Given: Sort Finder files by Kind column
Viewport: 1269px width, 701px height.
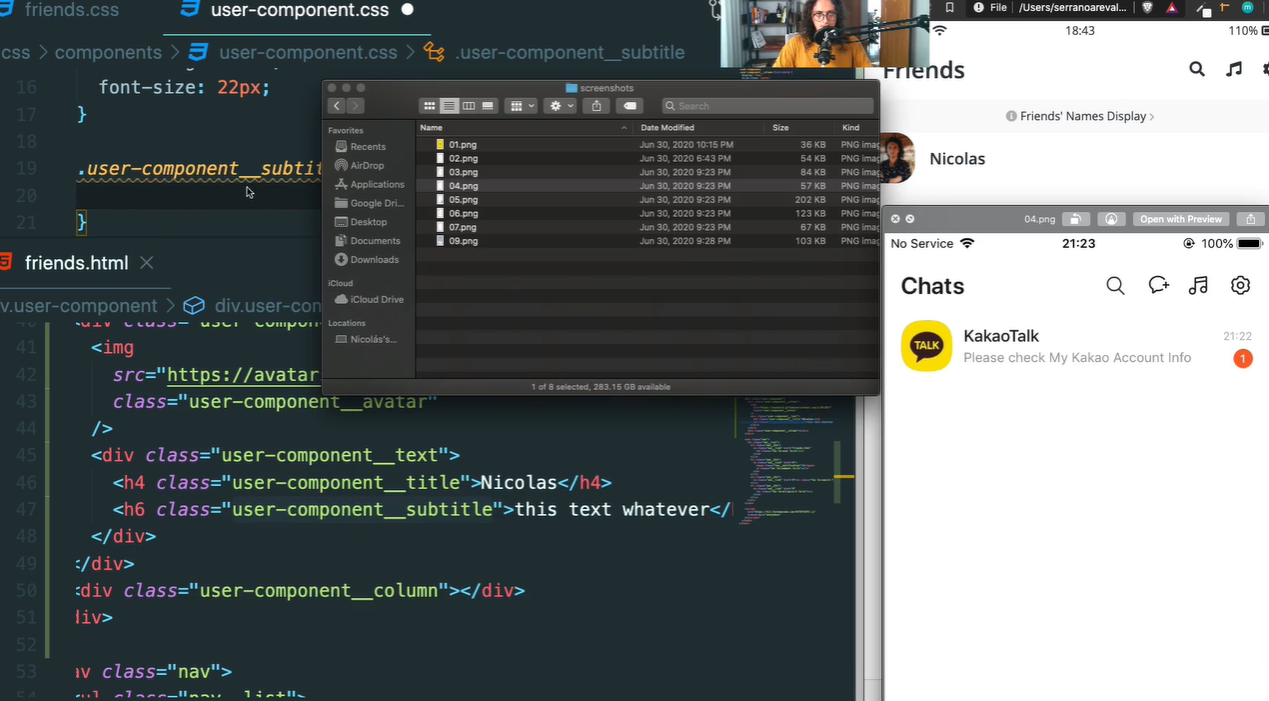Looking at the screenshot, I should pyautogui.click(x=856, y=128).
